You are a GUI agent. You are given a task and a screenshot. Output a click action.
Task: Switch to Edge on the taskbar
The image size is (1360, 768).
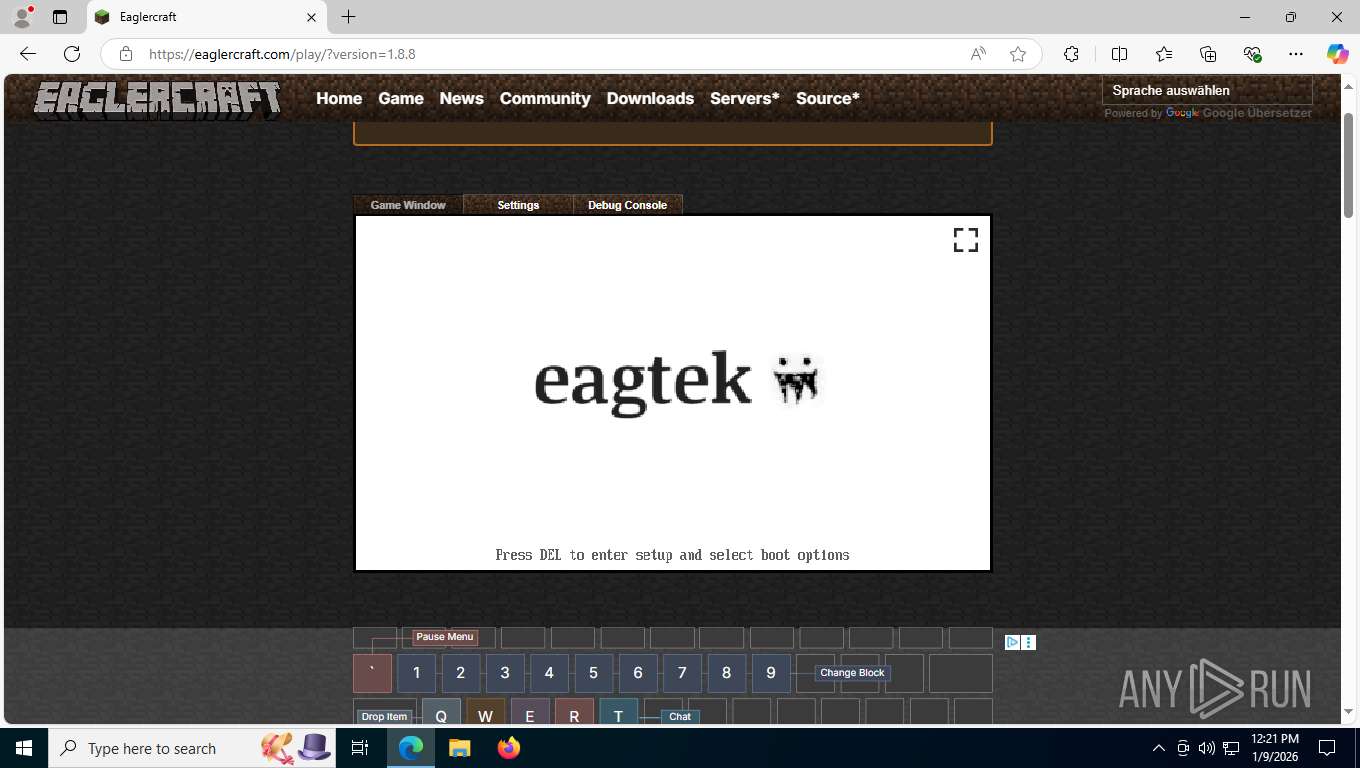411,748
